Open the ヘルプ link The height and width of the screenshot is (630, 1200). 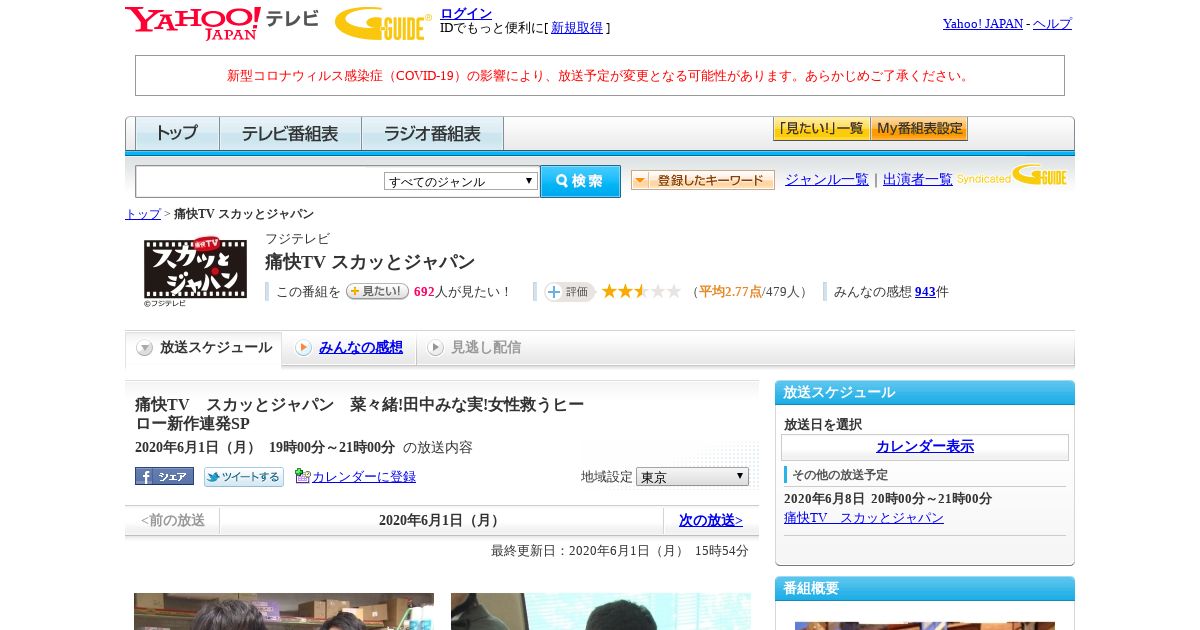click(1052, 23)
